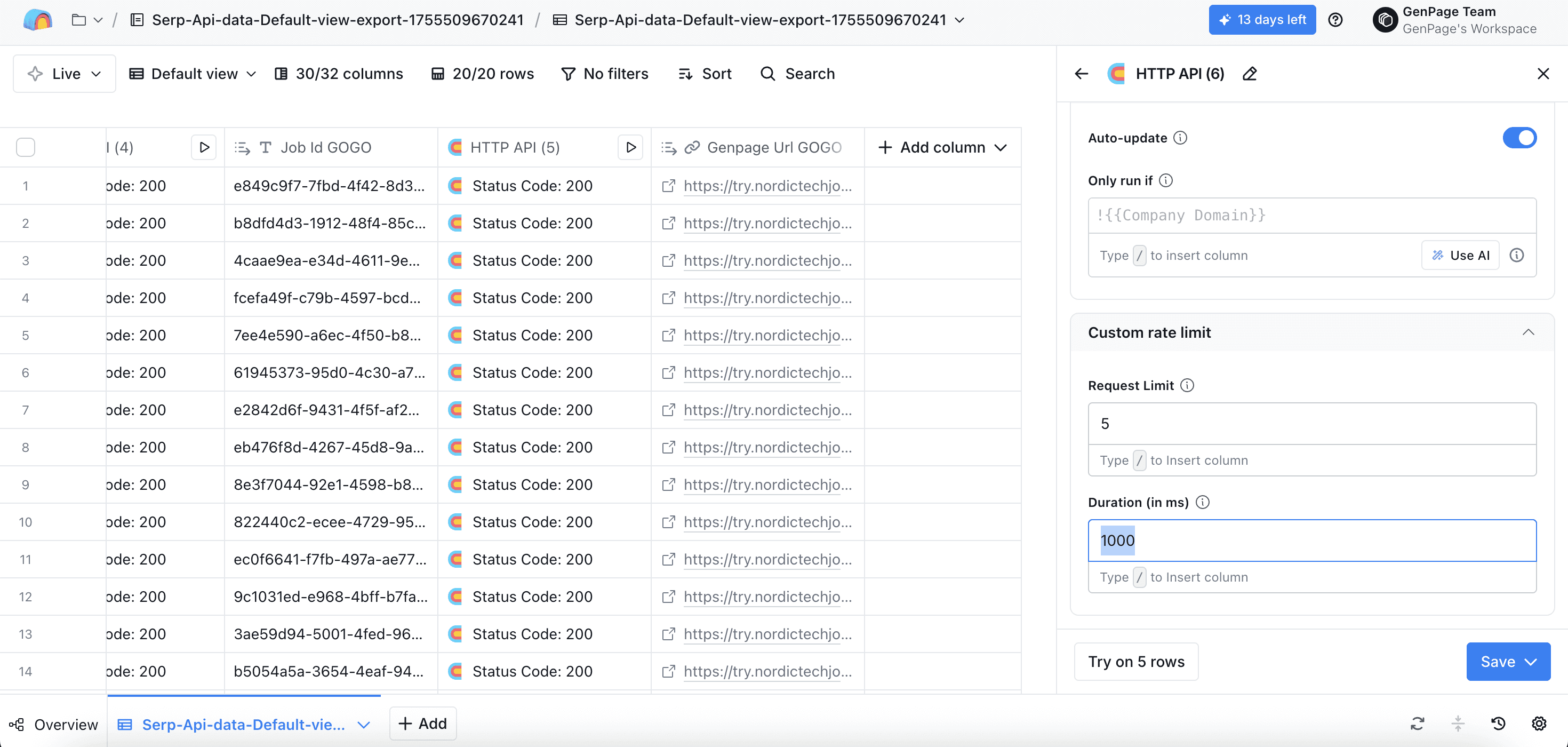Open the Live mode dropdown
Viewport: 1568px width, 747px height.
65,74
